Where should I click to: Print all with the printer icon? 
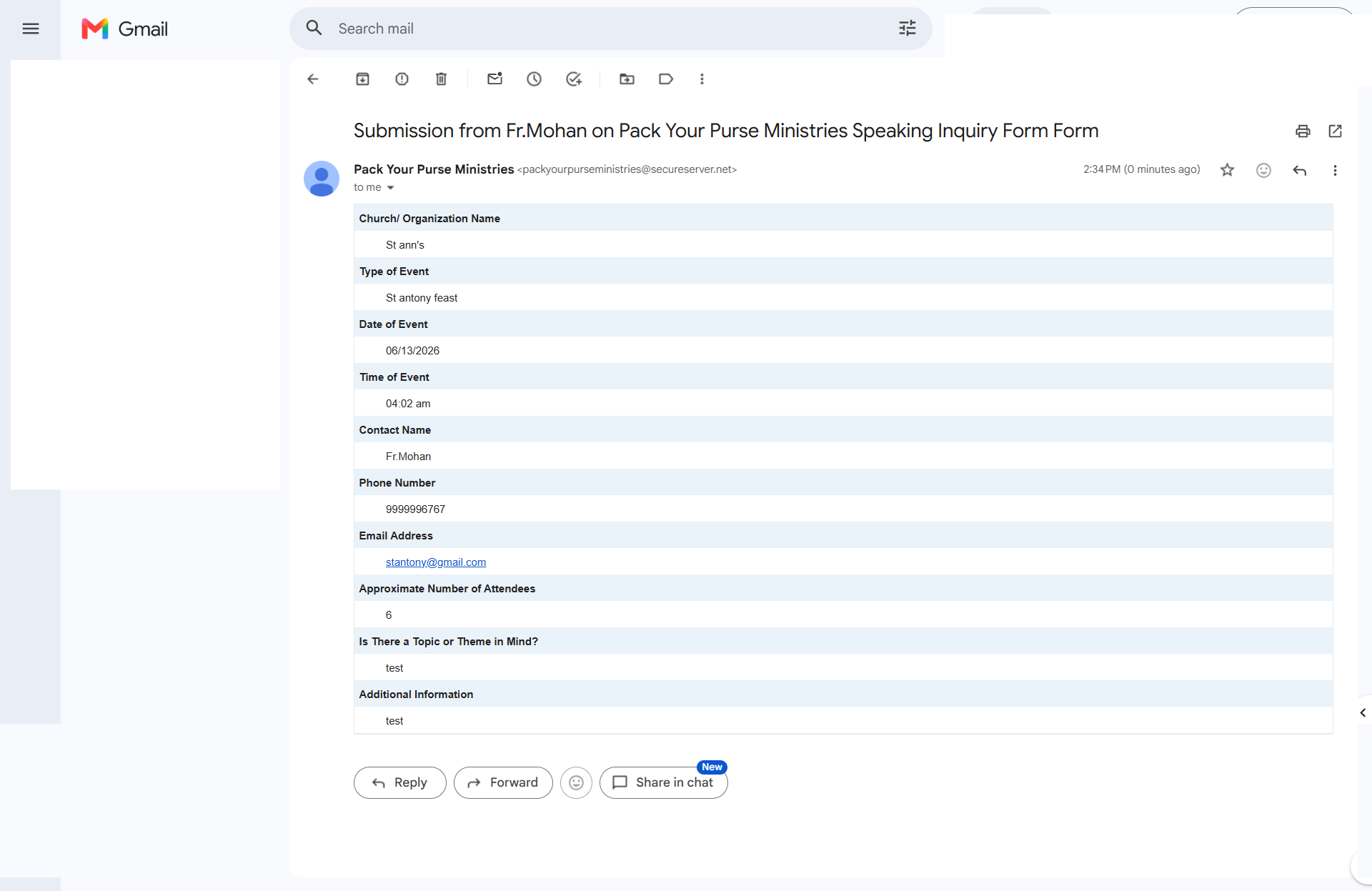tap(1303, 131)
